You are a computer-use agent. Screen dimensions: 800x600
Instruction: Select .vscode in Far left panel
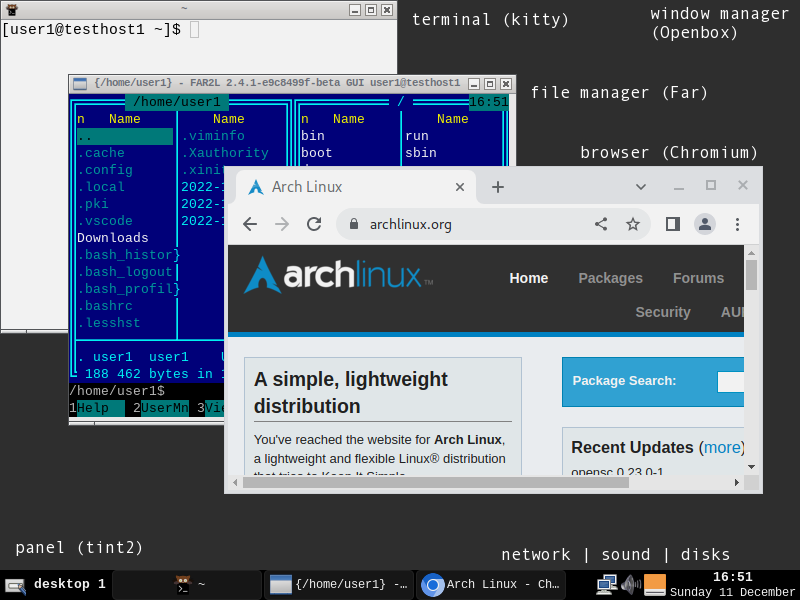(x=105, y=221)
